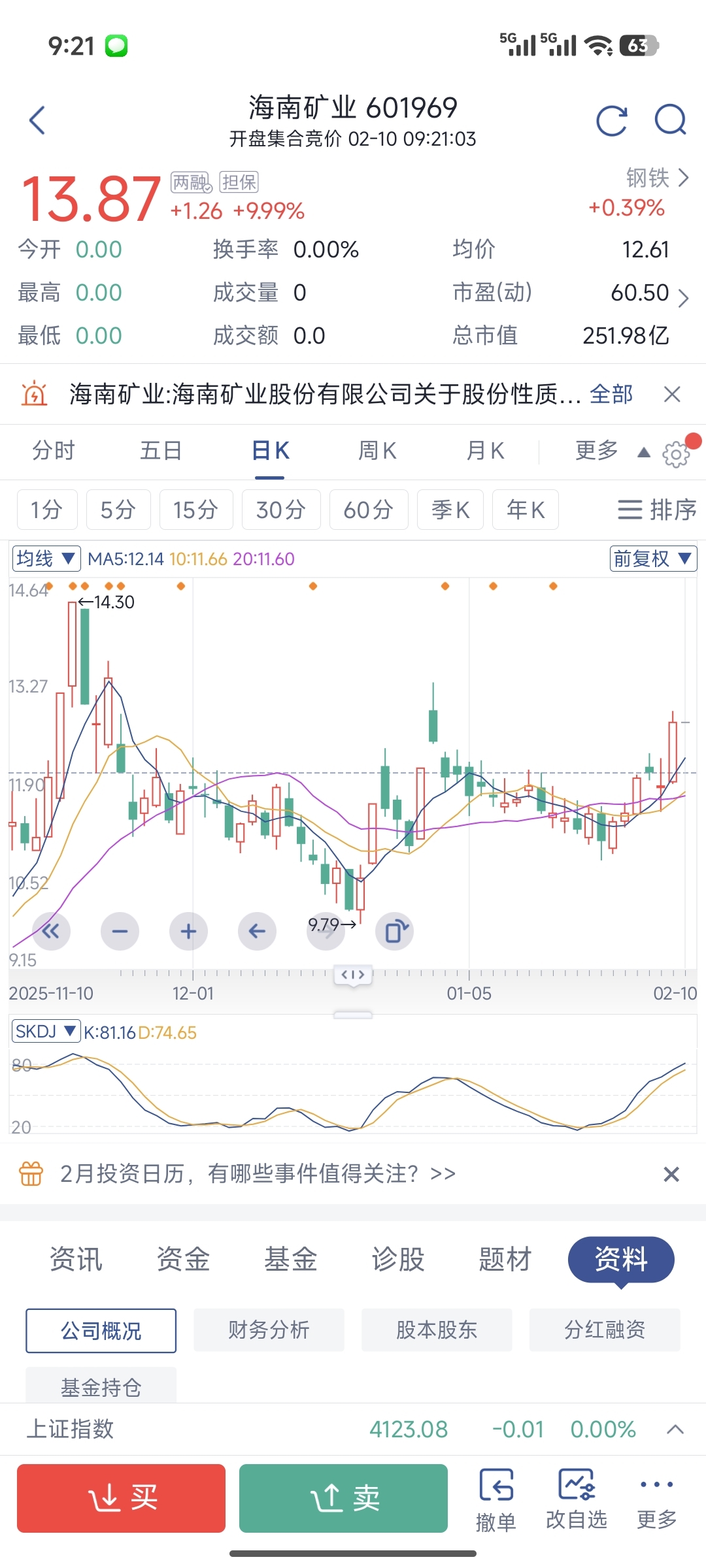Select the 公司概况 filter chip
Screen dimensions: 706x1568
(101, 1330)
